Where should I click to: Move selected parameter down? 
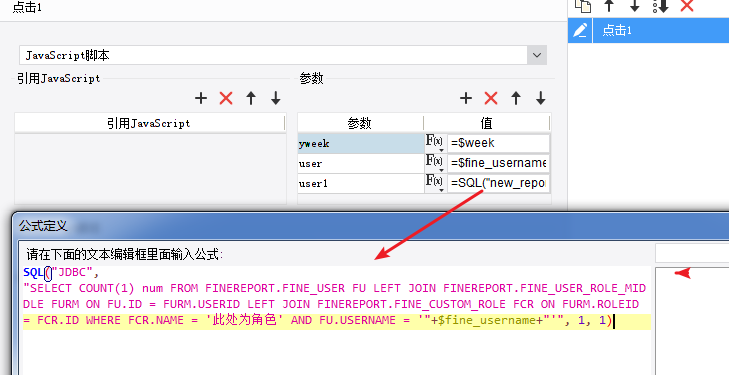click(541, 98)
